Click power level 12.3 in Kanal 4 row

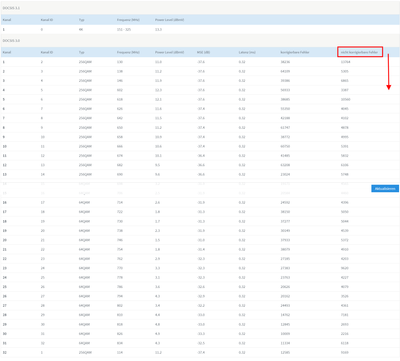click(158, 90)
